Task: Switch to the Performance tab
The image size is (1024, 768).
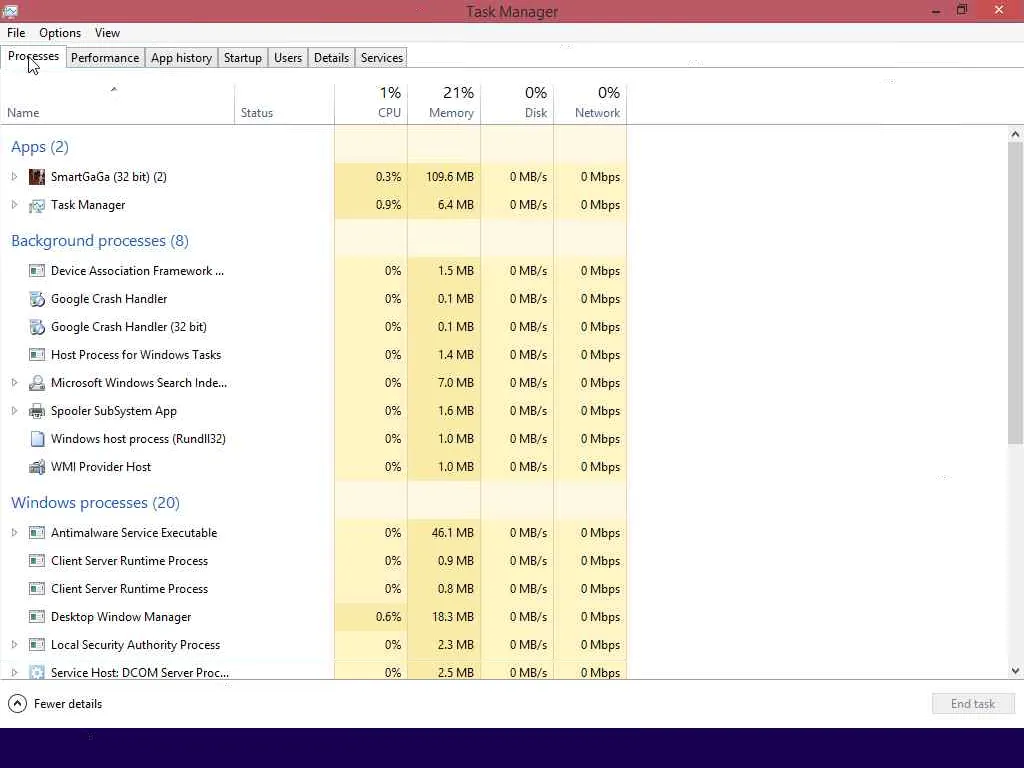Action: (105, 57)
